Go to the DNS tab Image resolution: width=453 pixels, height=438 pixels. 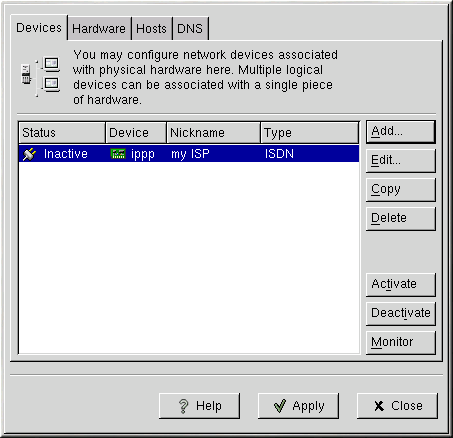point(190,29)
